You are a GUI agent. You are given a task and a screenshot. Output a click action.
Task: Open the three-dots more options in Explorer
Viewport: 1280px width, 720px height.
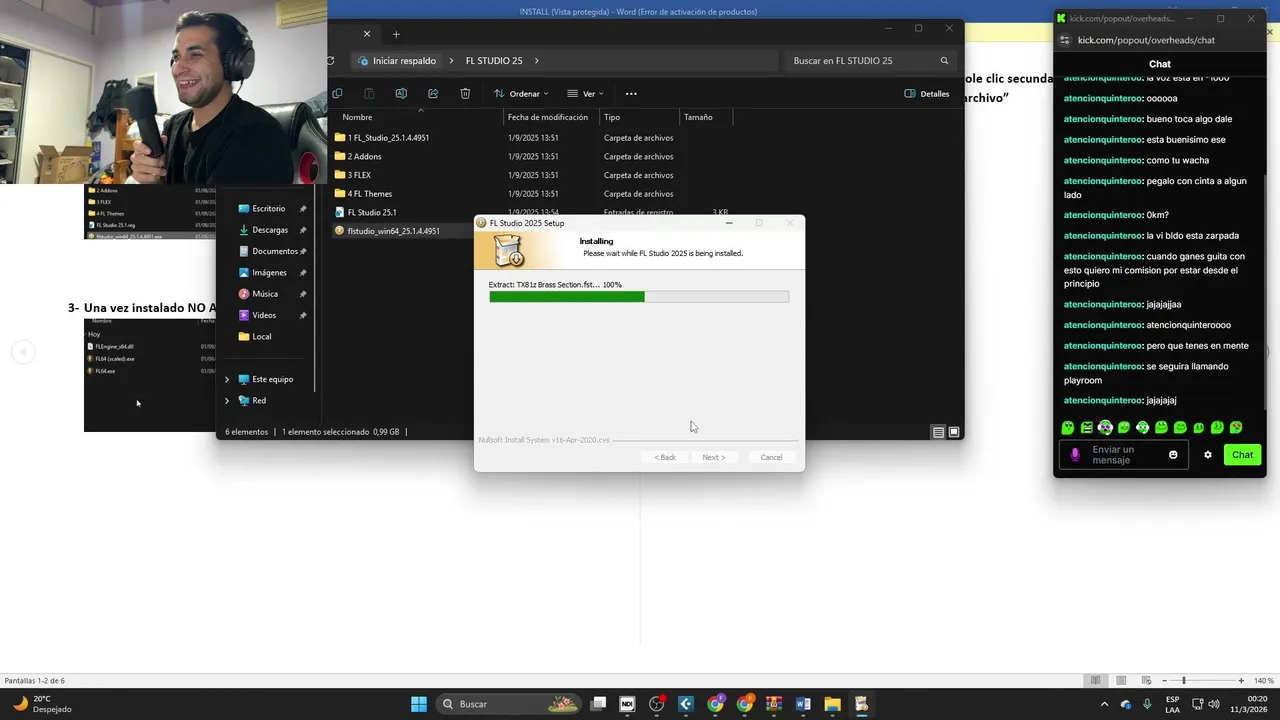(631, 93)
